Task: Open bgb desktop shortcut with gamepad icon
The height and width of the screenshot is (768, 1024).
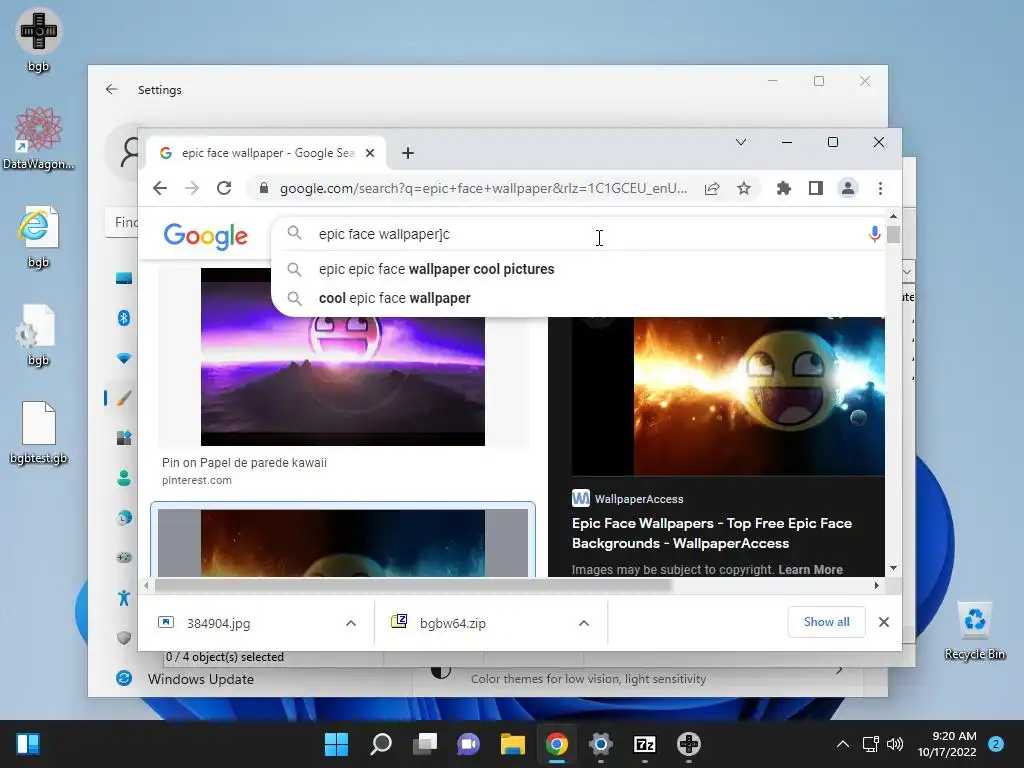Action: coord(39,39)
